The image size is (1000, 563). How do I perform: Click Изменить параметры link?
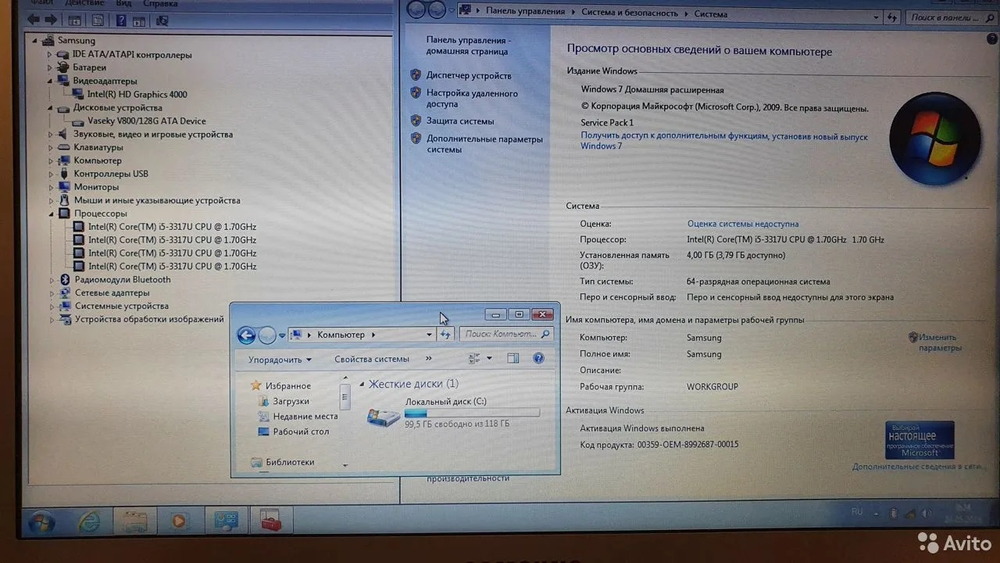click(x=939, y=342)
